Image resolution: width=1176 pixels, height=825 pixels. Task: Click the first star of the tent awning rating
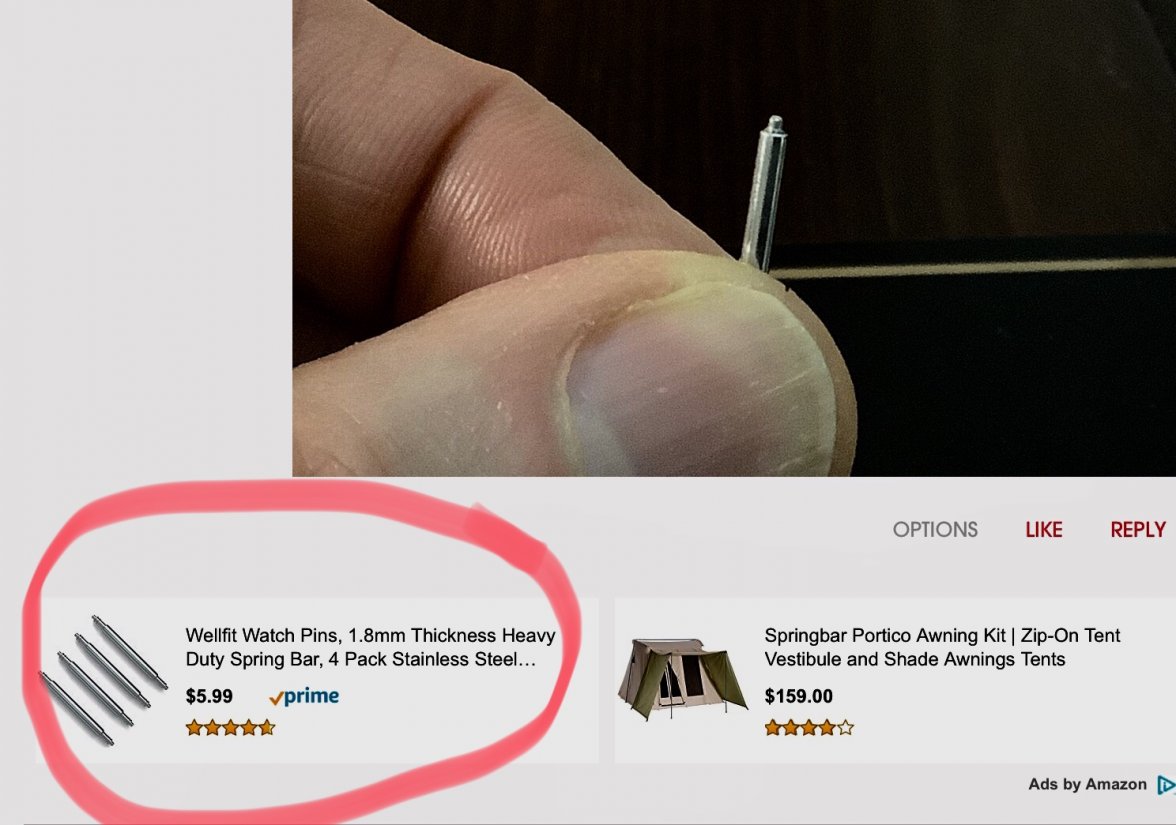tap(773, 728)
